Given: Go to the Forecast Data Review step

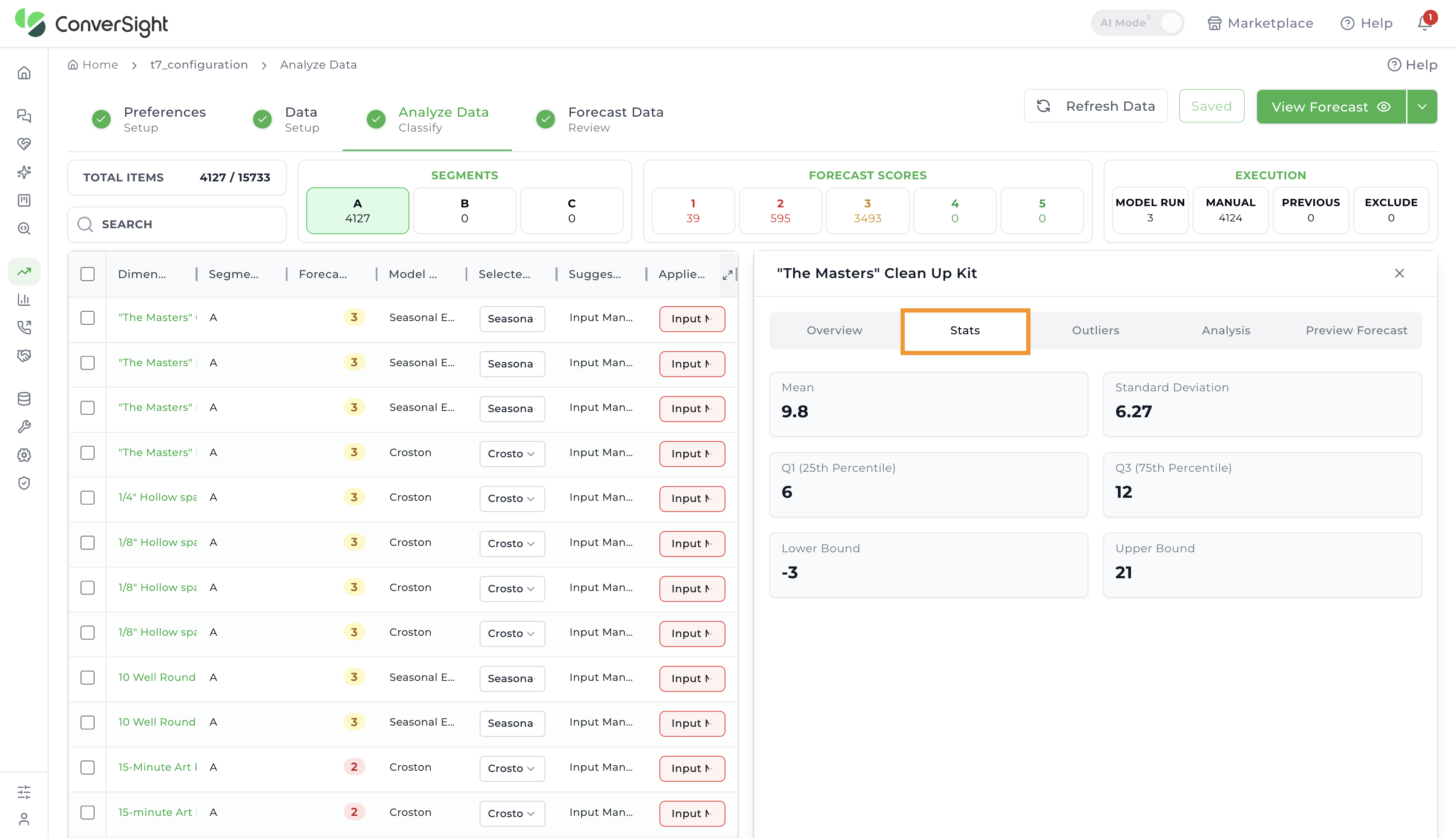Looking at the screenshot, I should coord(600,118).
